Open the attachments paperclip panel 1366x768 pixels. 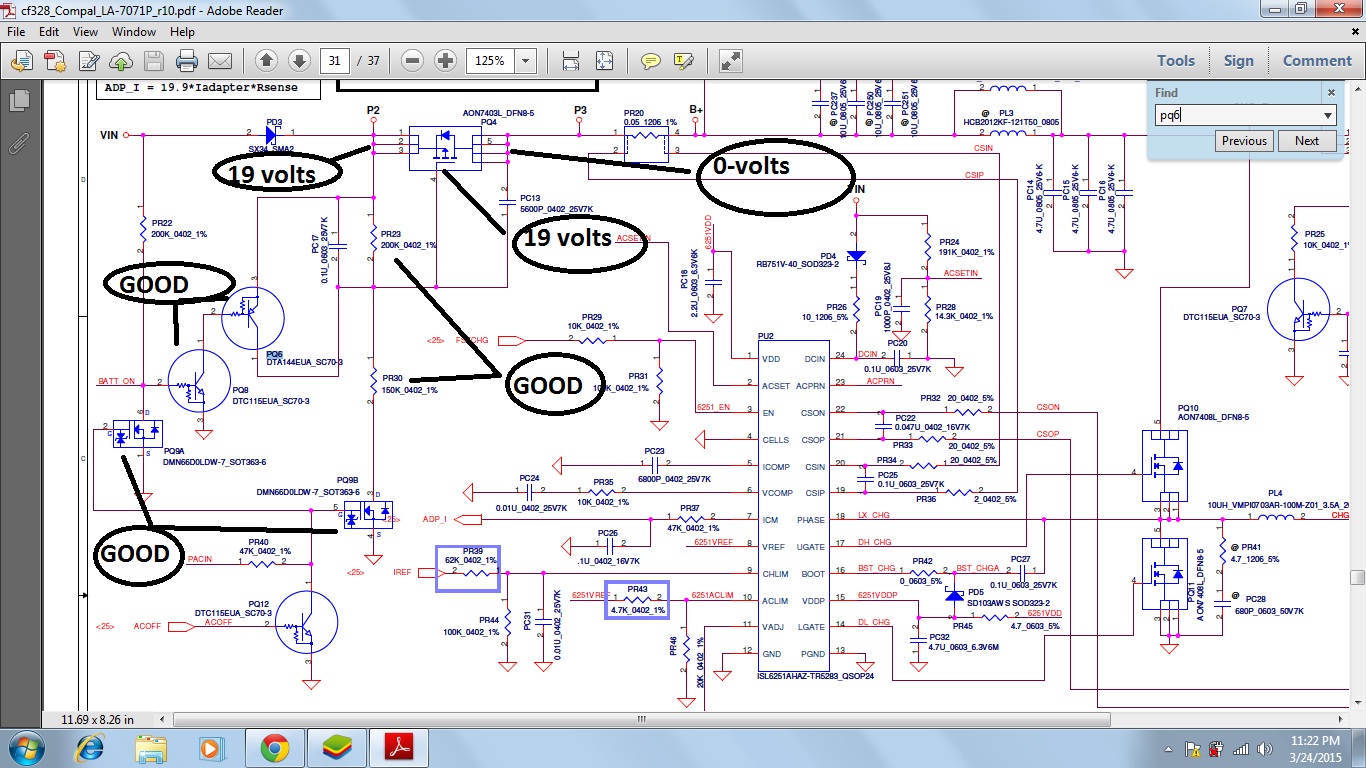18,143
